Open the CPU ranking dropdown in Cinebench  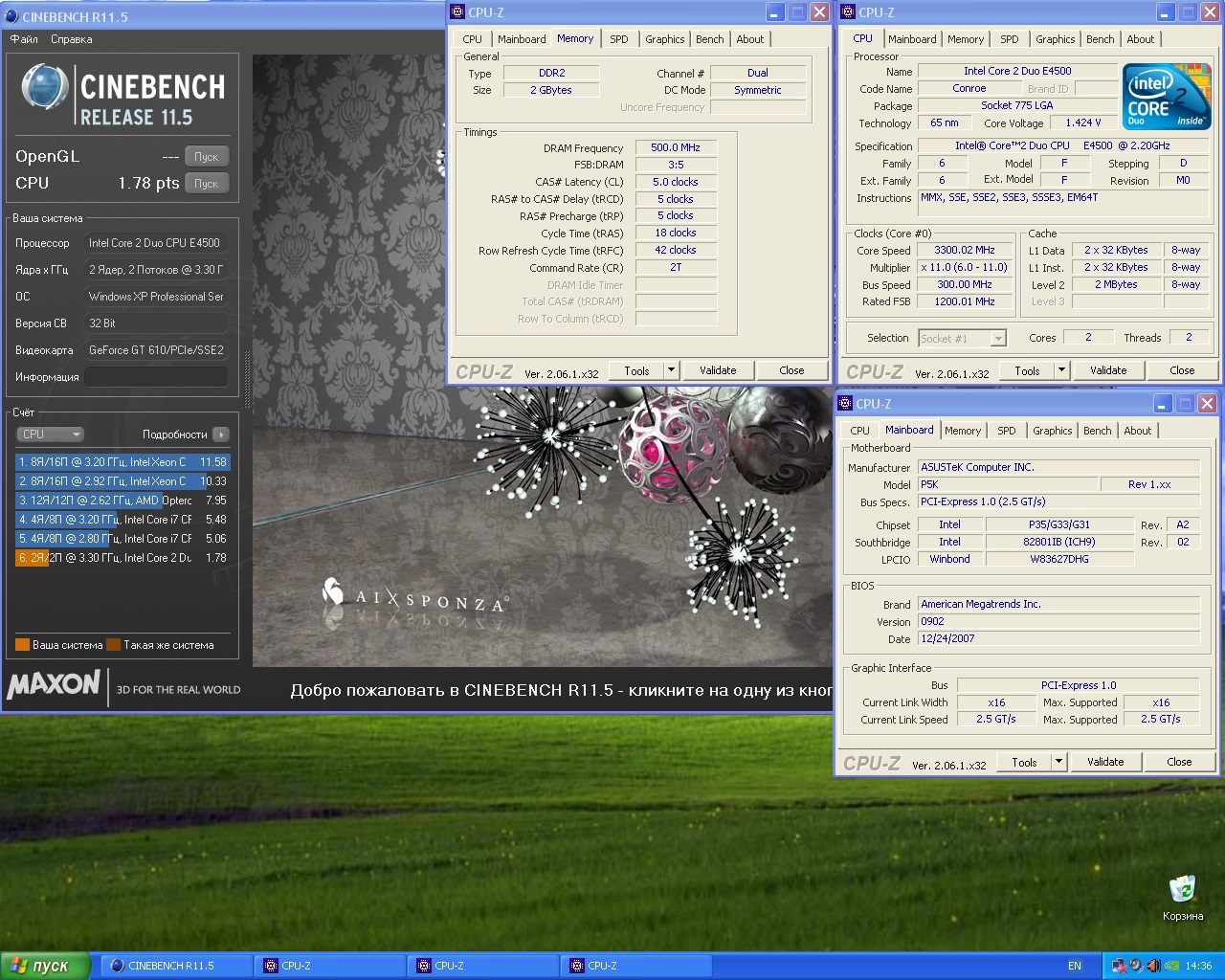coord(50,434)
